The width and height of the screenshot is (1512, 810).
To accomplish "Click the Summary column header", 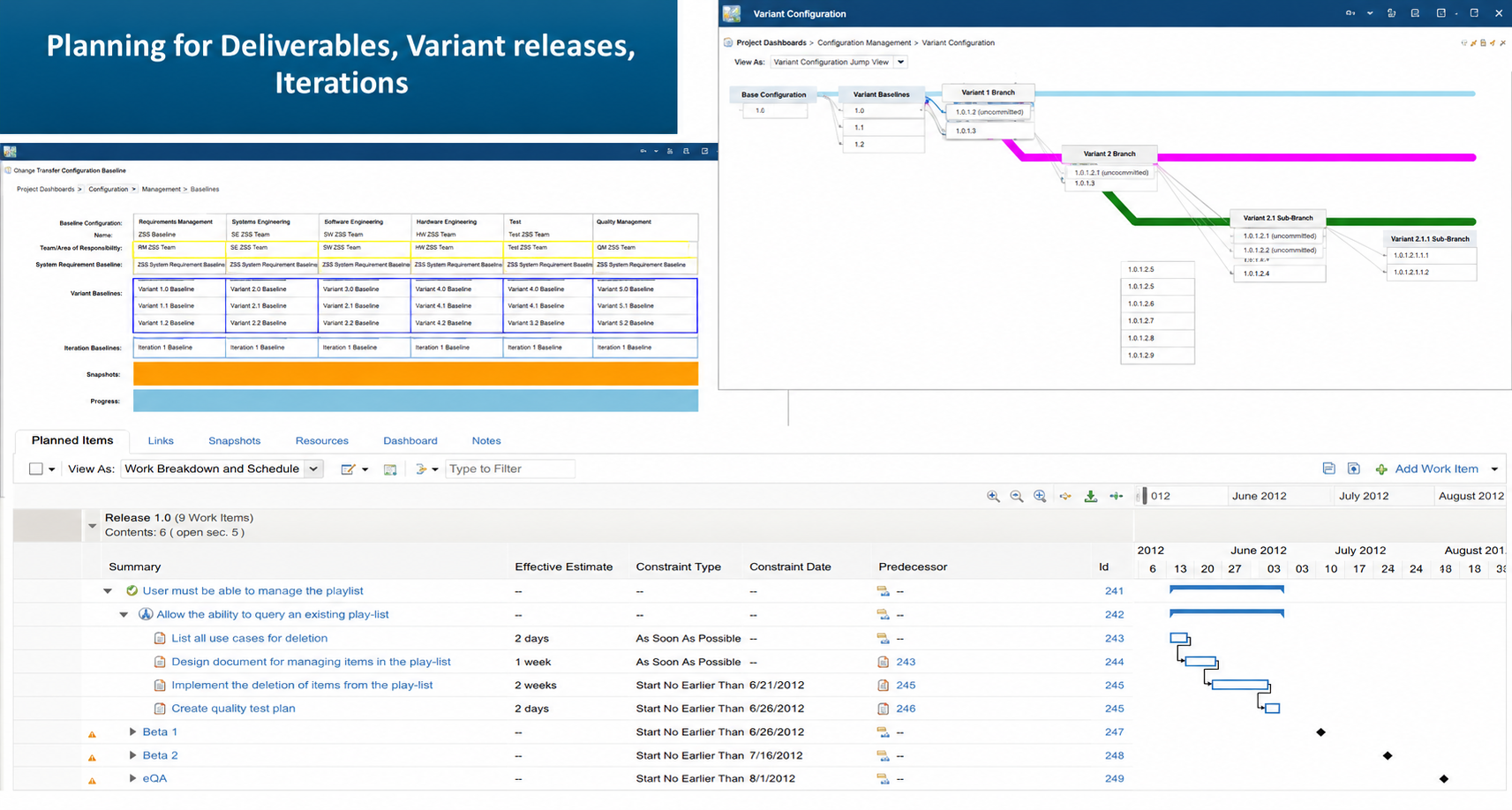I will [x=135, y=566].
